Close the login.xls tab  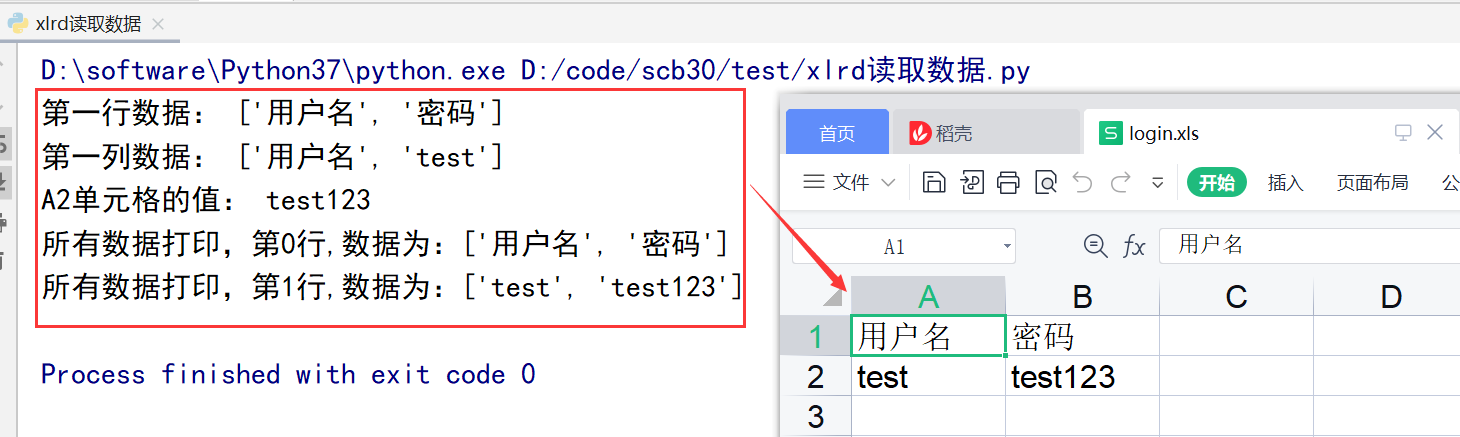(1435, 132)
